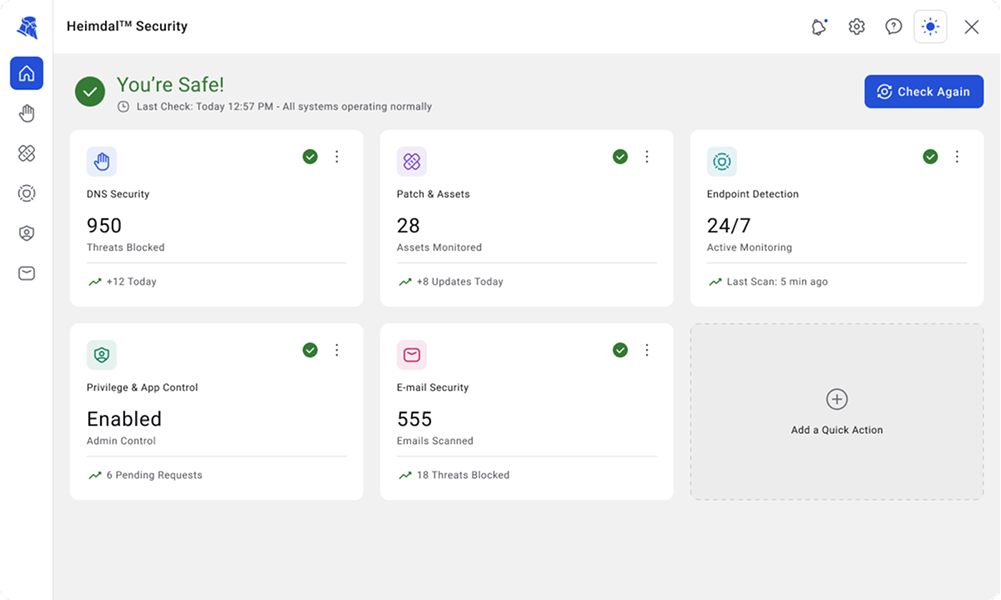
Task: Click the Check Again button
Action: pyautogui.click(x=924, y=92)
